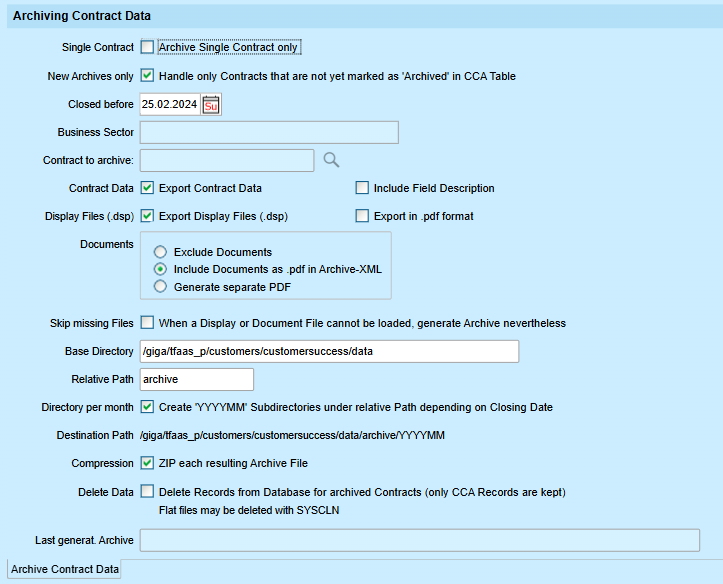Image resolution: width=723 pixels, height=584 pixels.
Task: Click the Base Directory path field
Action: [x=329, y=351]
